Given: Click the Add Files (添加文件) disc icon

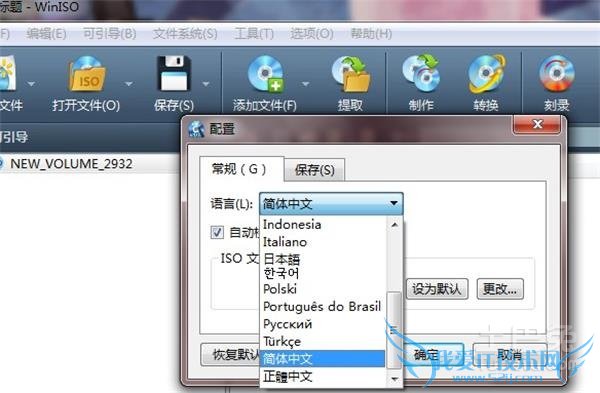Looking at the screenshot, I should click(266, 74).
